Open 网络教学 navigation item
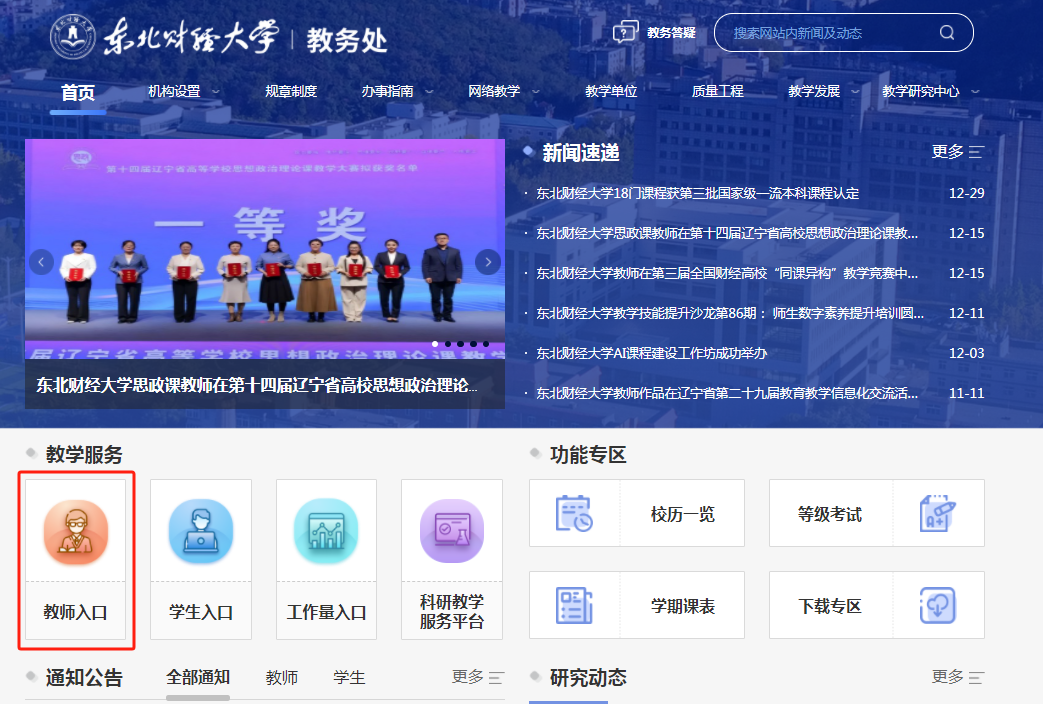1043x704 pixels. click(x=494, y=91)
